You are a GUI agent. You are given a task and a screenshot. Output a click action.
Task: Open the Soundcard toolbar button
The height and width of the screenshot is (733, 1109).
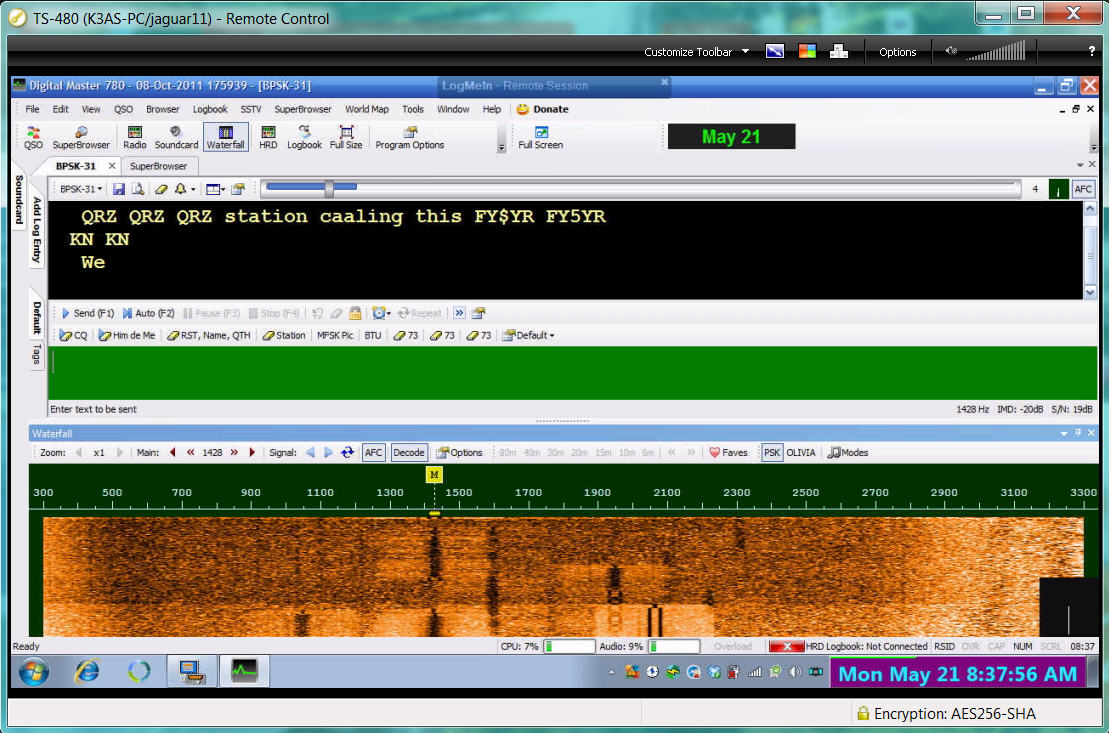tap(176, 137)
